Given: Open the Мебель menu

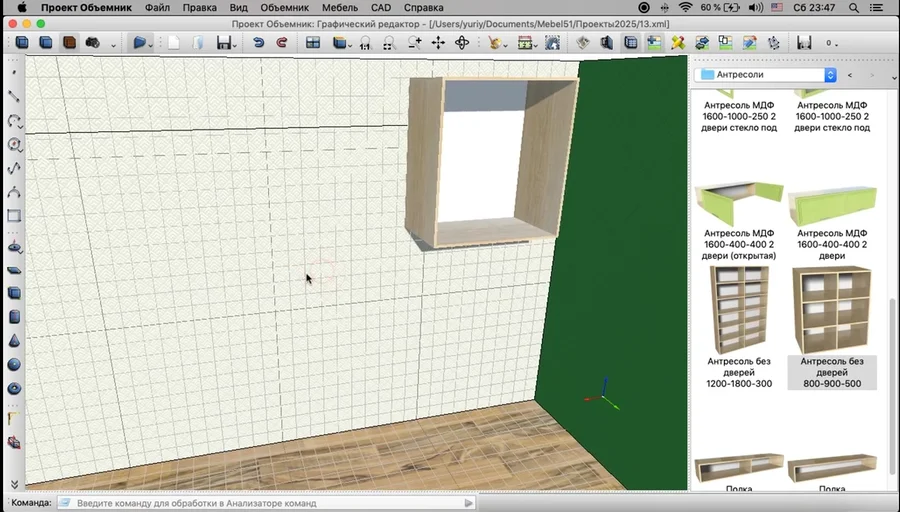Looking at the screenshot, I should point(340,7).
